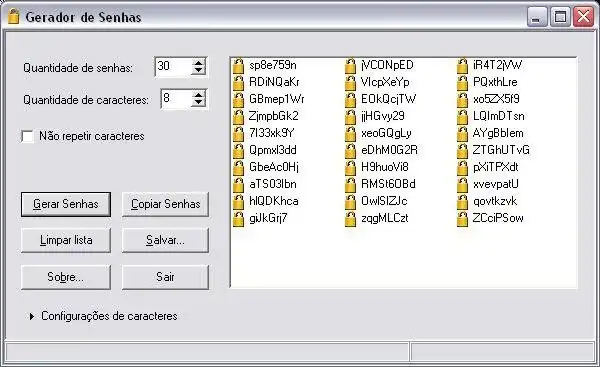Click the title bar lock application icon
This screenshot has height=367, width=600.
pyautogui.click(x=13, y=17)
